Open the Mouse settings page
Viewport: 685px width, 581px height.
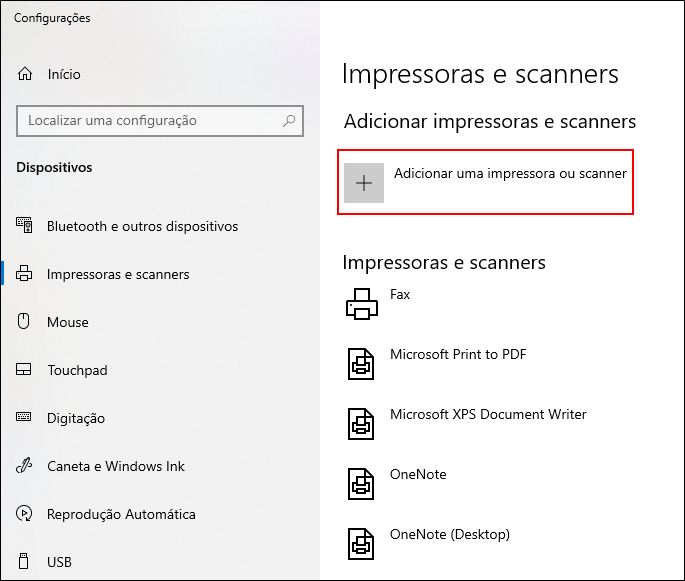point(68,322)
